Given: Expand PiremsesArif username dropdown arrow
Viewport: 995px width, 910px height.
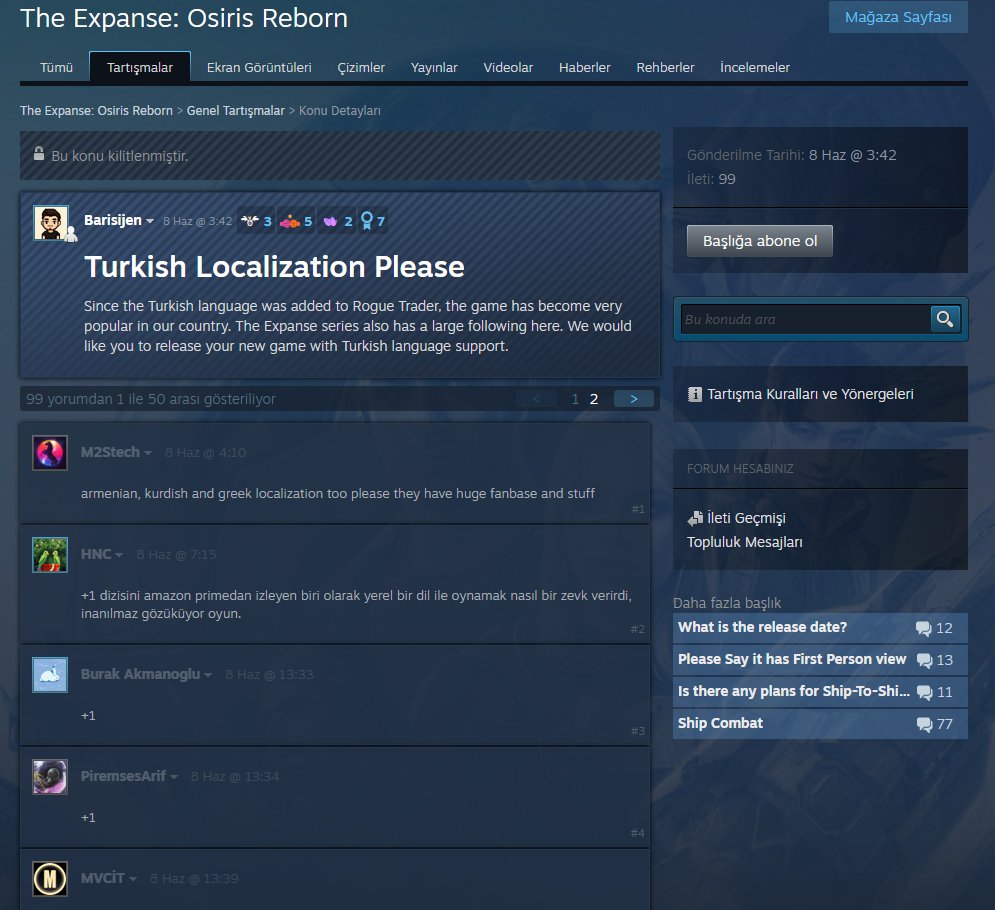Looking at the screenshot, I should click(174, 777).
